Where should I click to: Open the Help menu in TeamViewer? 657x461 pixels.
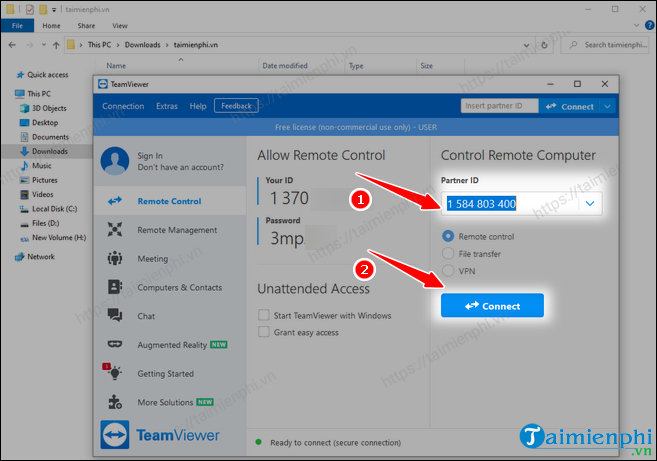click(x=198, y=106)
